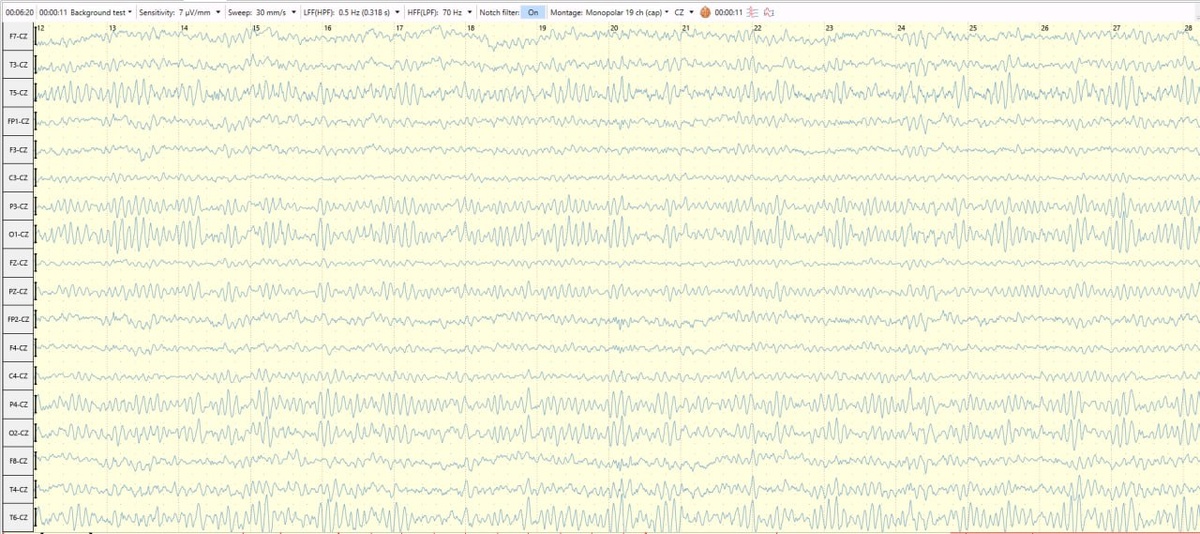Click the 21 second time marker

(686, 28)
